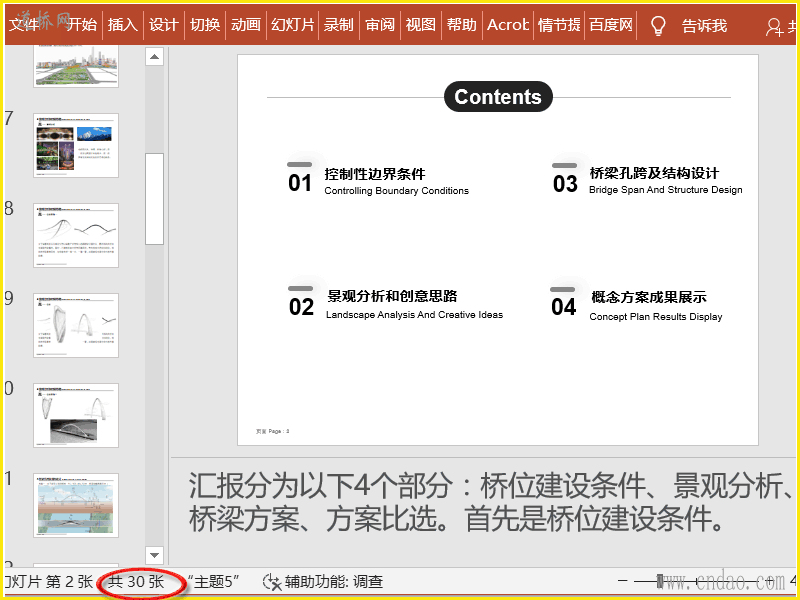This screenshot has width=800, height=600.
Task: Click the thumbnail pane scroll-up arrow
Action: [154, 56]
